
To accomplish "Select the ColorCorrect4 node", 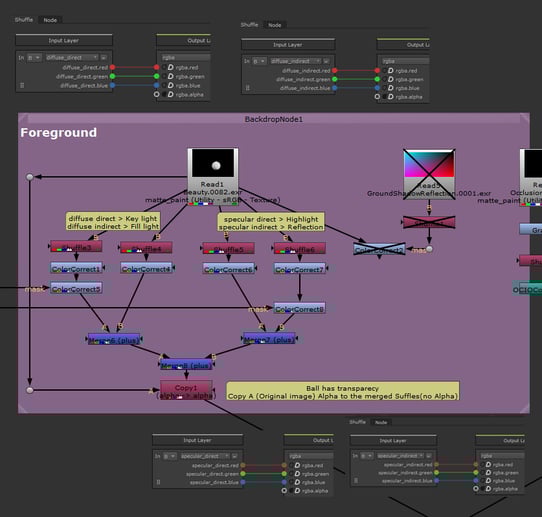I will (146, 268).
